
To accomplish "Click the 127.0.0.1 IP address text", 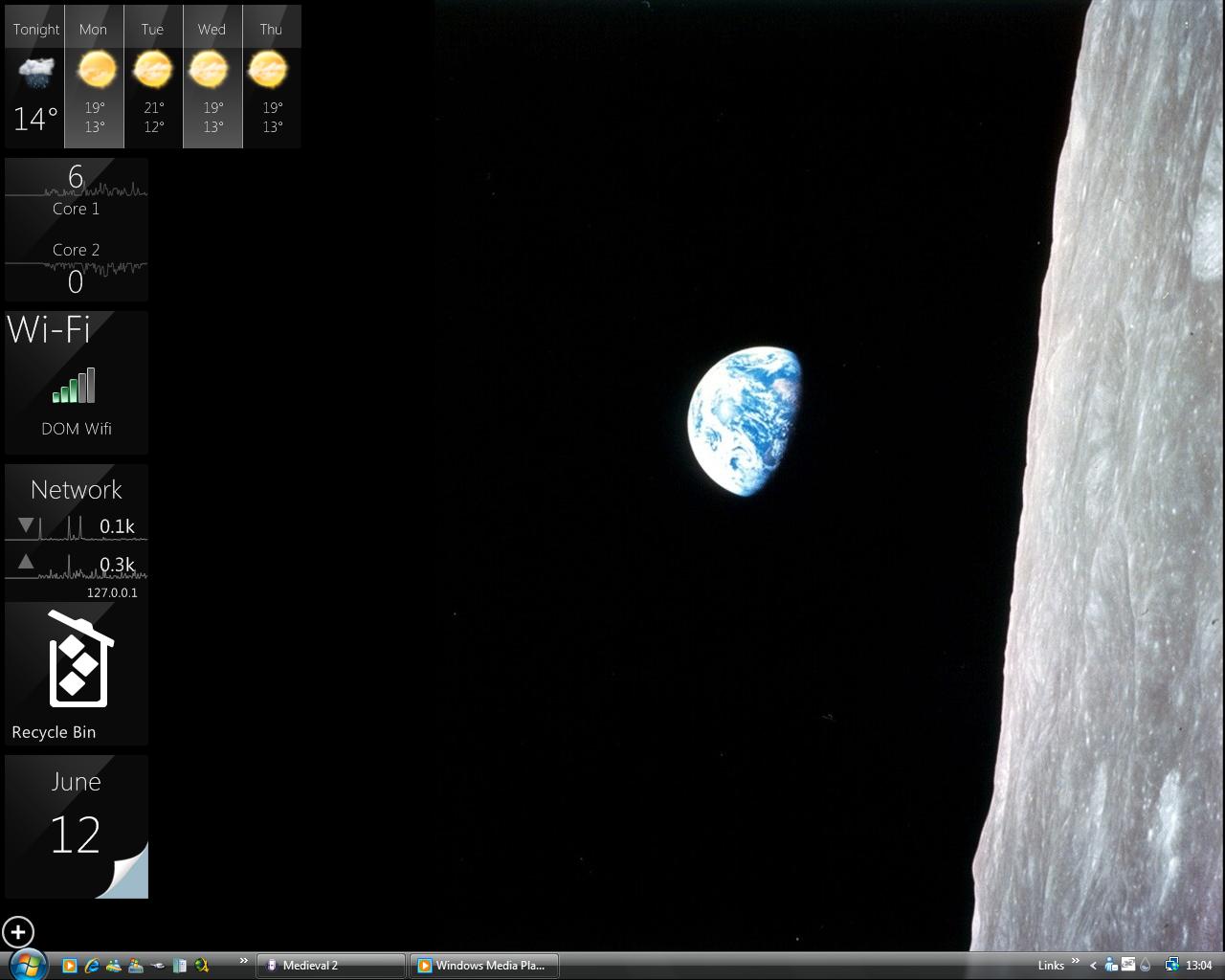I will (112, 592).
